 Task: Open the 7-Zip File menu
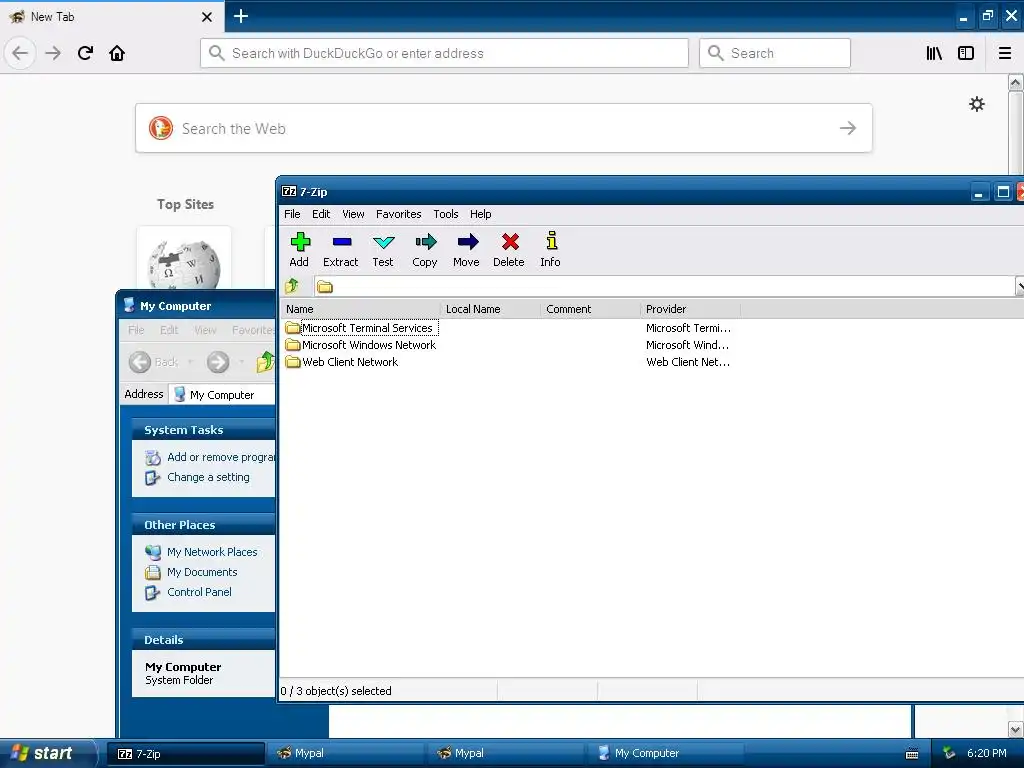[292, 214]
